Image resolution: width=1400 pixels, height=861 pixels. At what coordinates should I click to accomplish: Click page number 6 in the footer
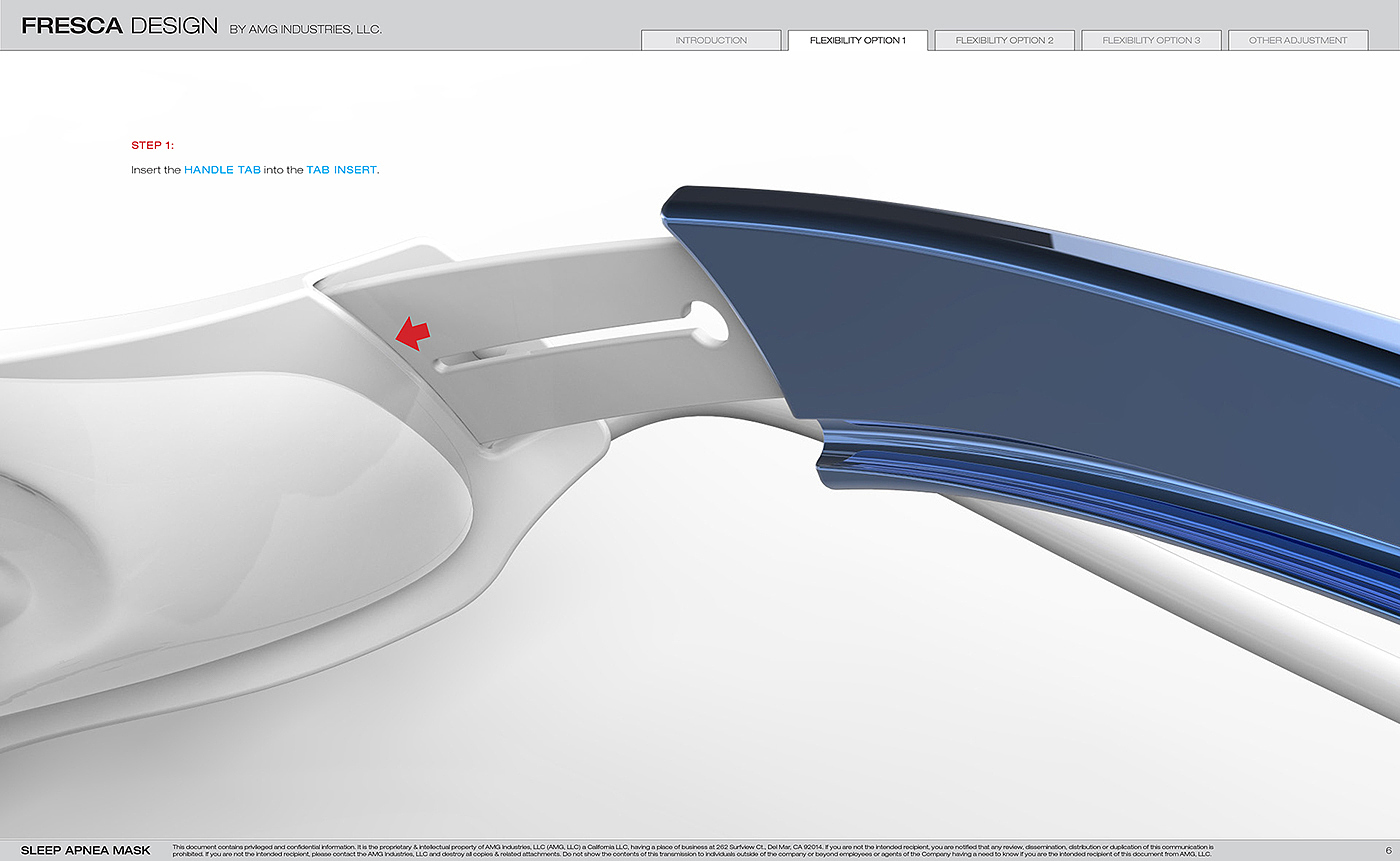pos(1388,850)
